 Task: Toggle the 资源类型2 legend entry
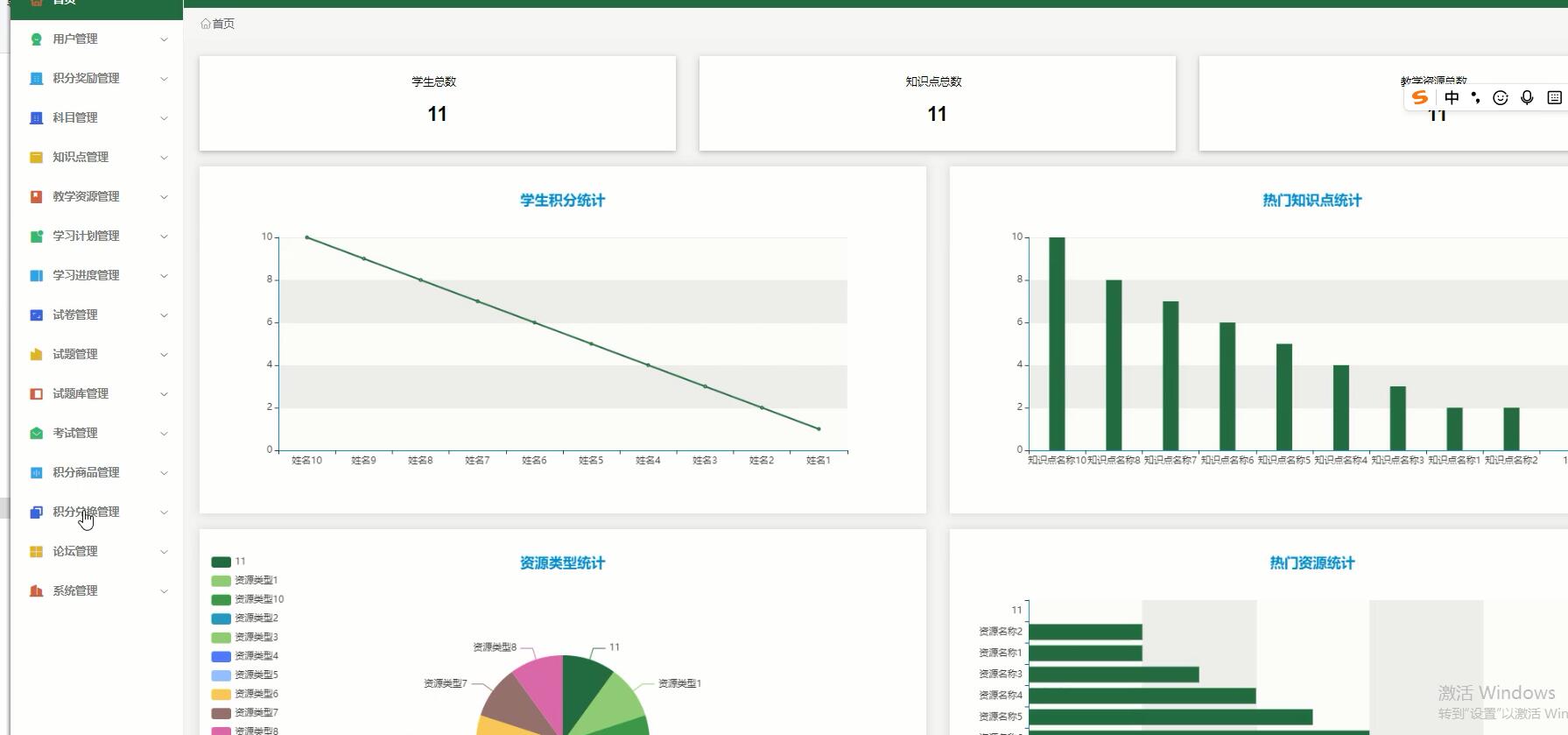click(244, 618)
